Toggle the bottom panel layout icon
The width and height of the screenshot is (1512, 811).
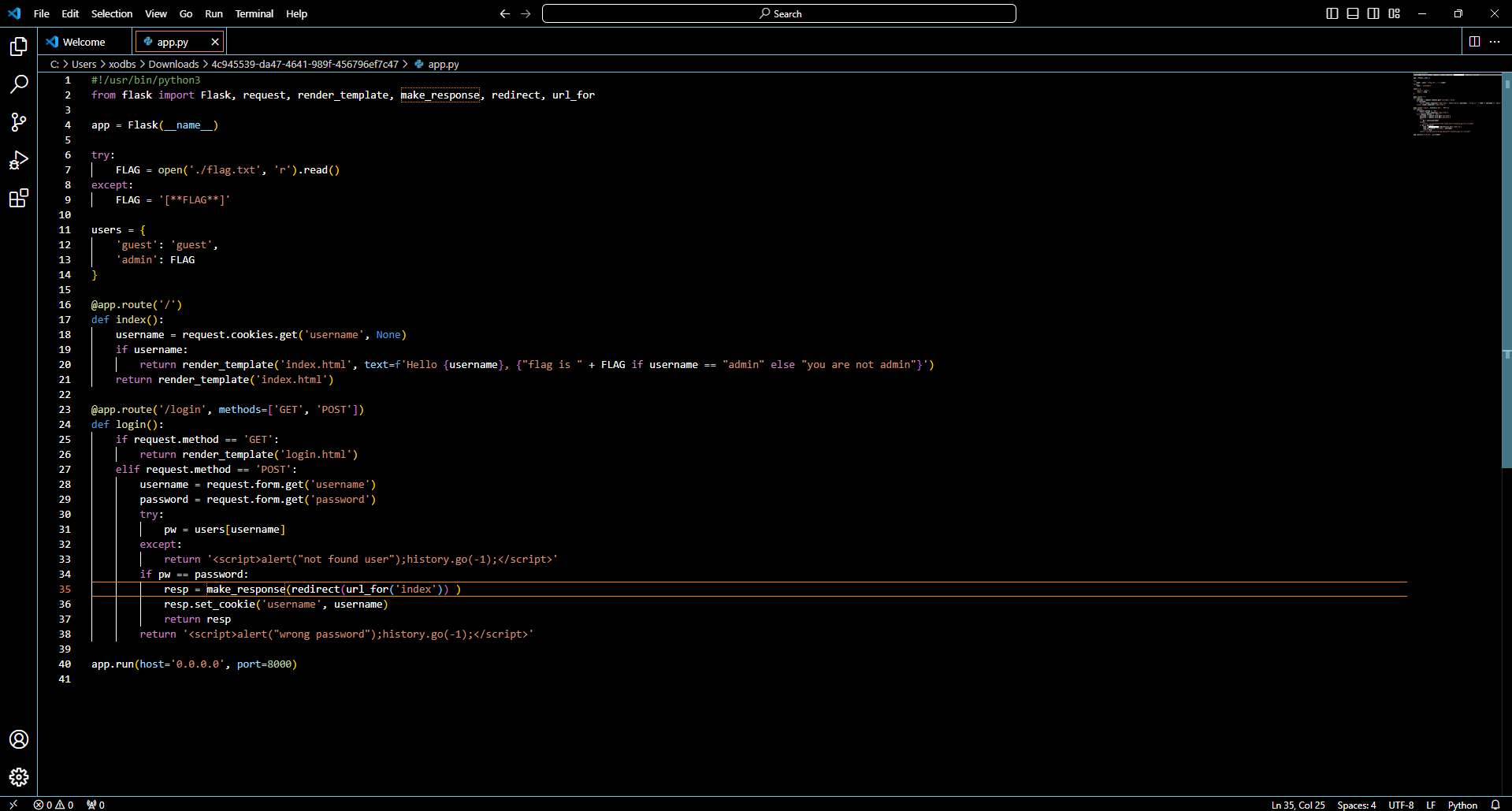click(x=1353, y=13)
